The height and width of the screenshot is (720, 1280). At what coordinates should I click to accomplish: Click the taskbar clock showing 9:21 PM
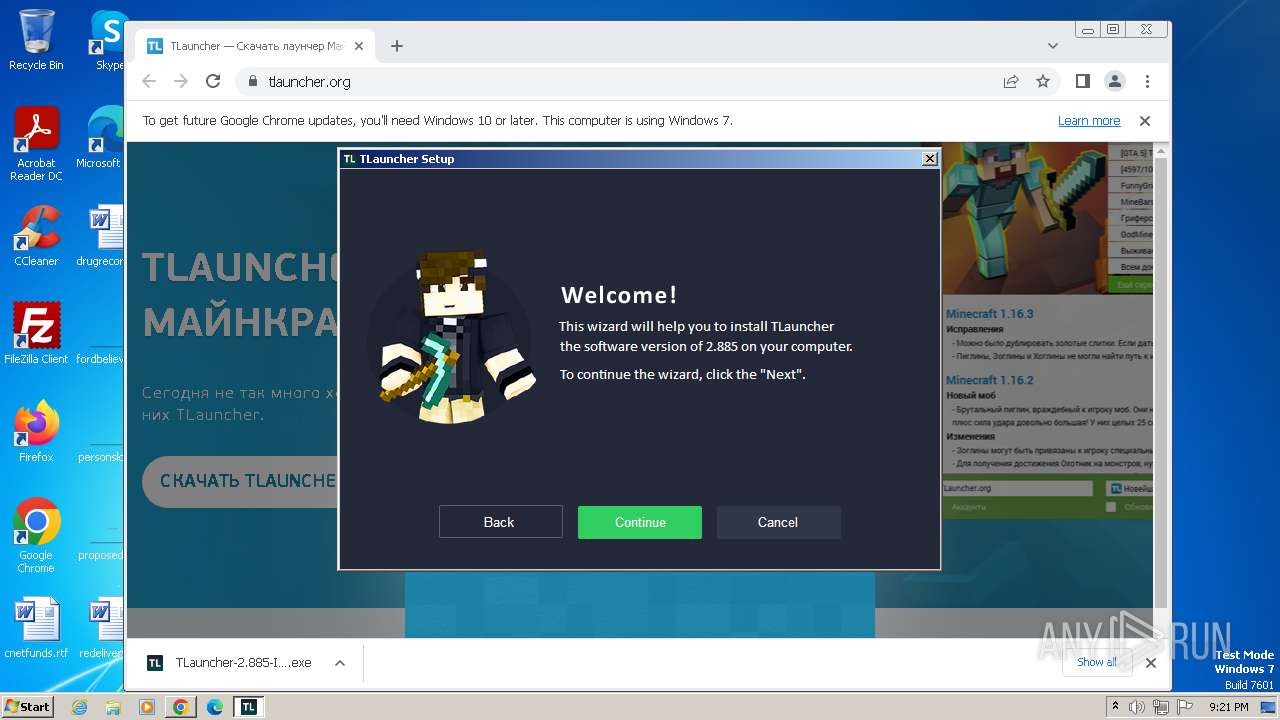tap(1229, 707)
